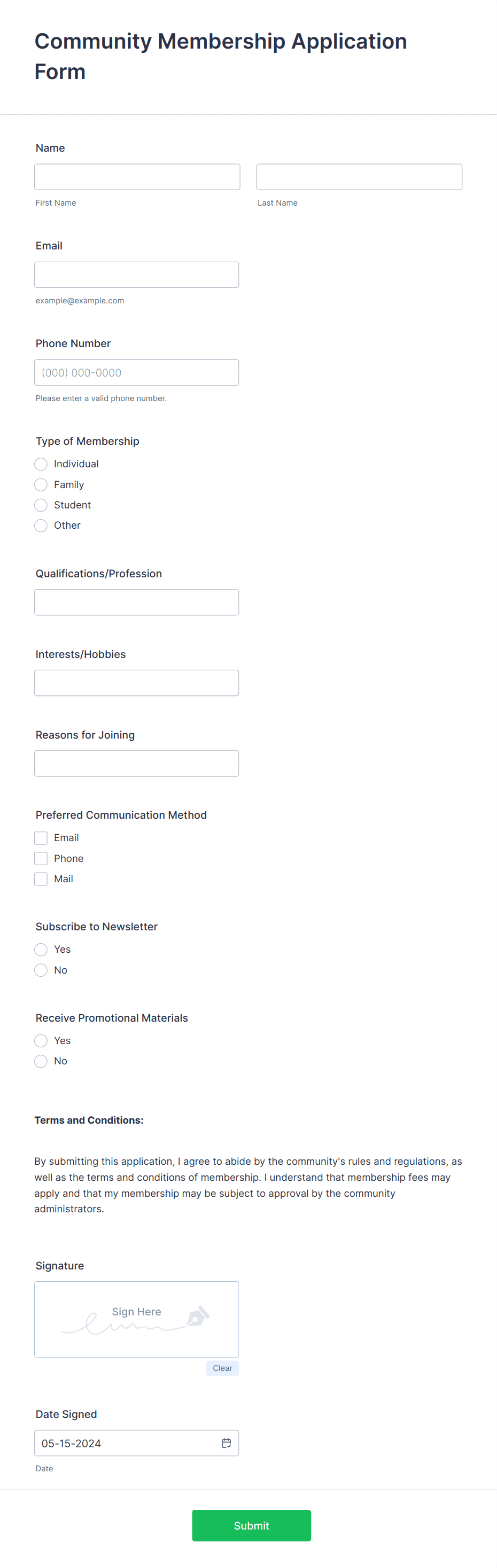The width and height of the screenshot is (497, 1568).
Task: Click the Submit button
Action: pos(251,1525)
